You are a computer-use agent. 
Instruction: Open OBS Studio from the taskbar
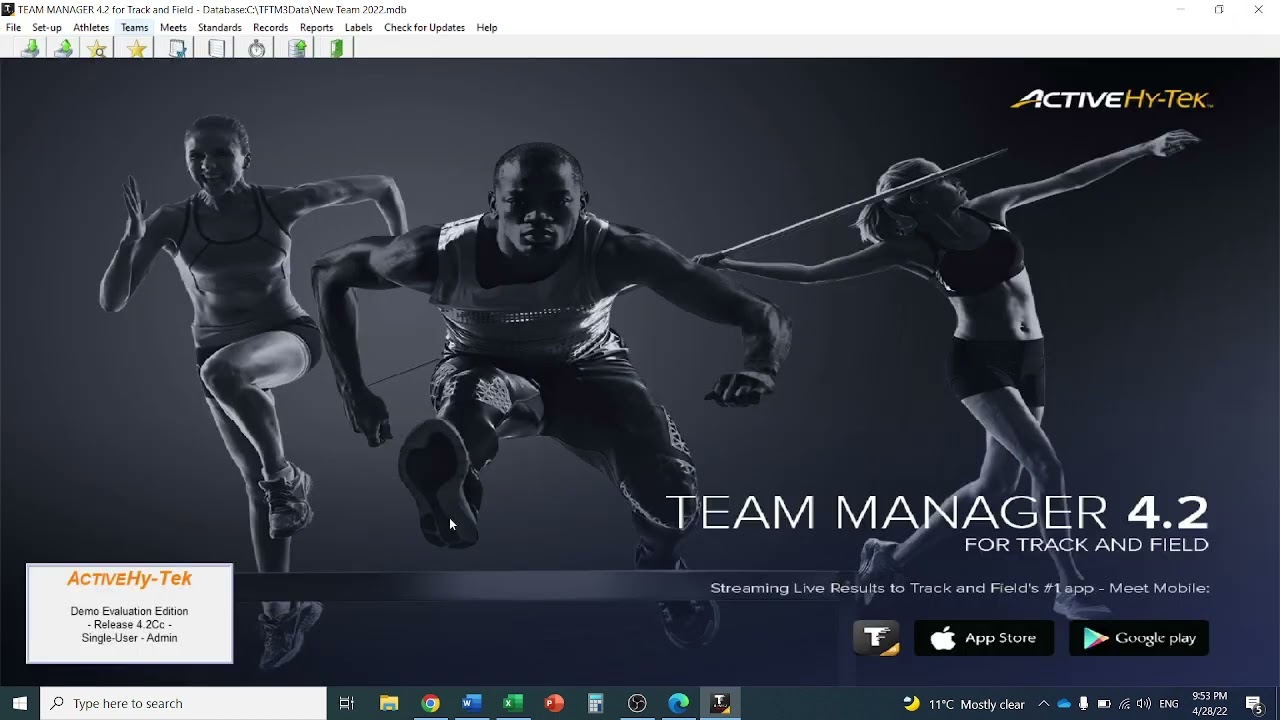[x=637, y=703]
